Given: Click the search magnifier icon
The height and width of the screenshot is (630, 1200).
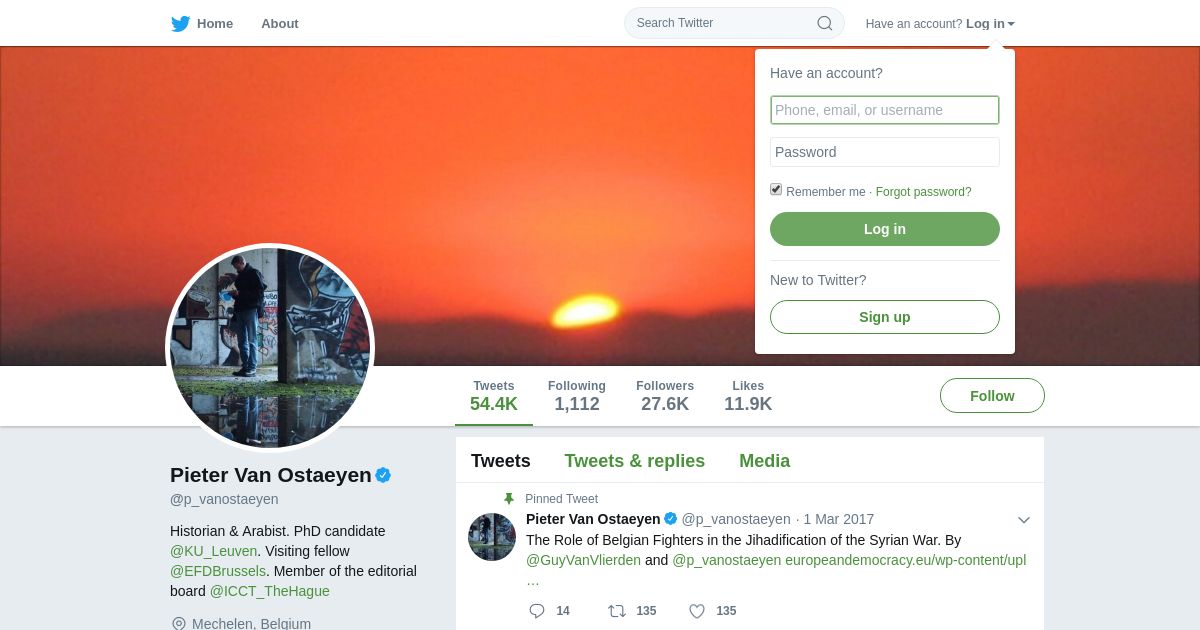Looking at the screenshot, I should 825,23.
